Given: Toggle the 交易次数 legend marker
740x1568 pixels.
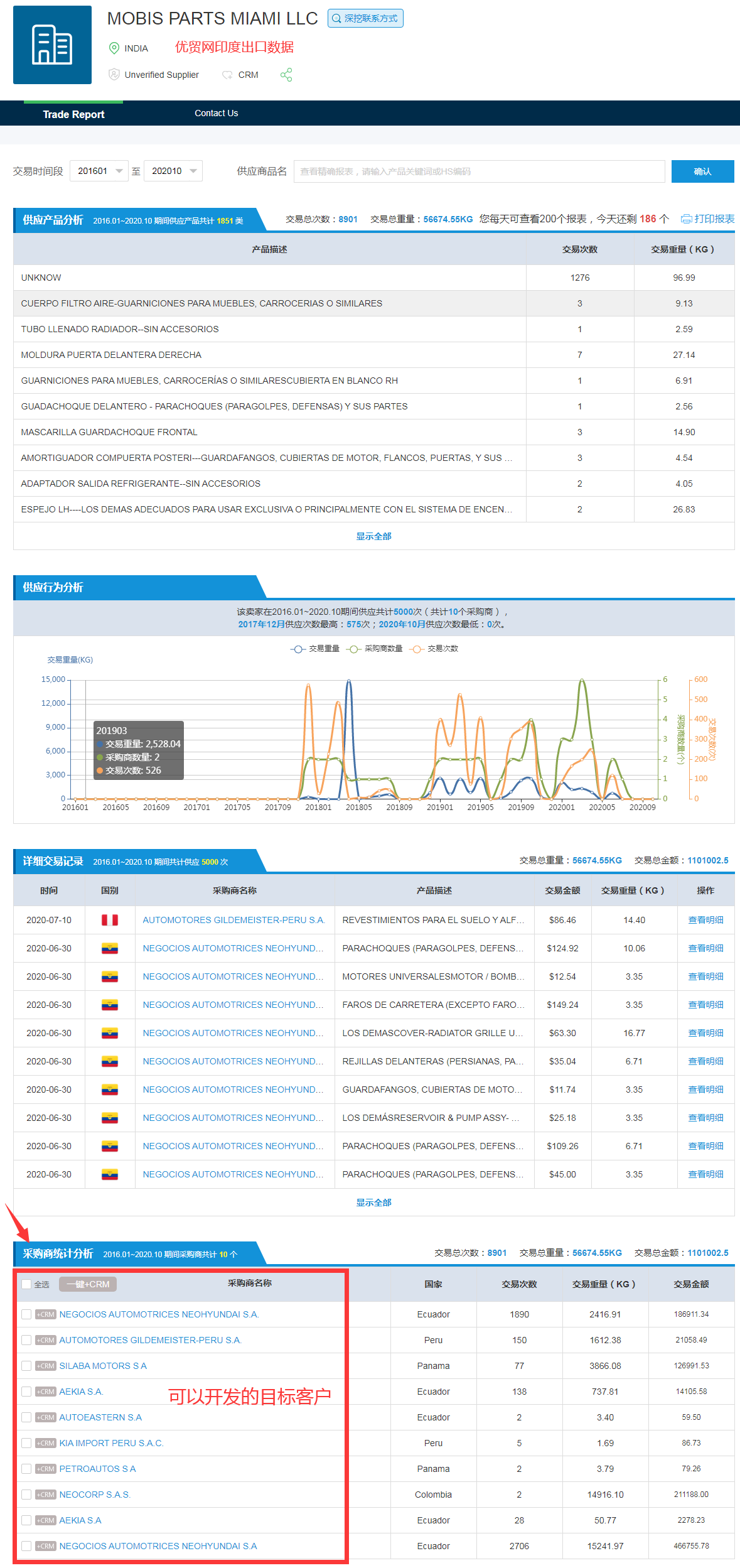Looking at the screenshot, I should [417, 649].
